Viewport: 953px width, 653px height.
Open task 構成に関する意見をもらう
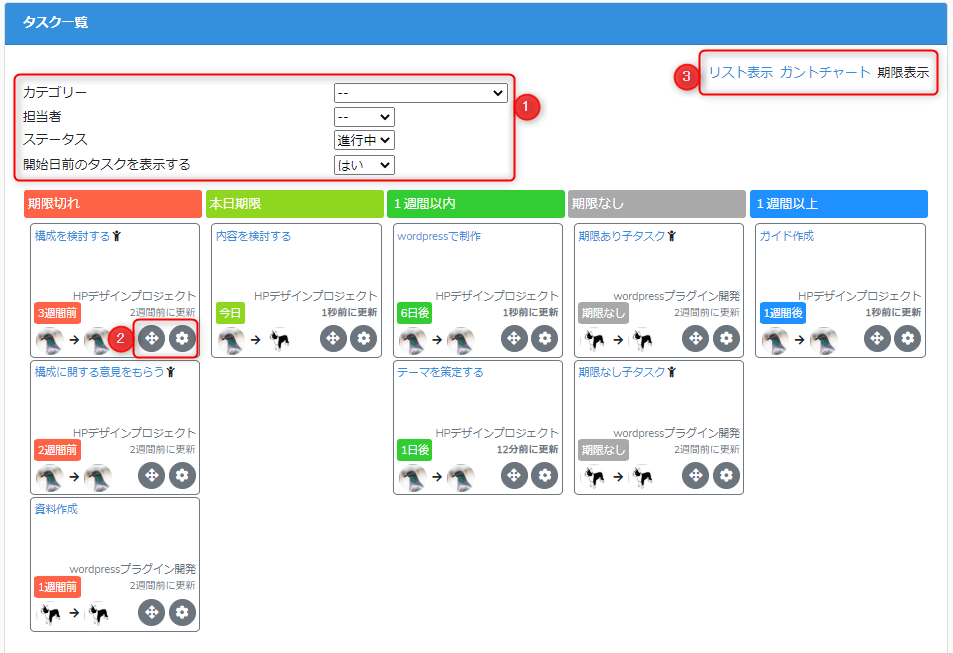100,372
